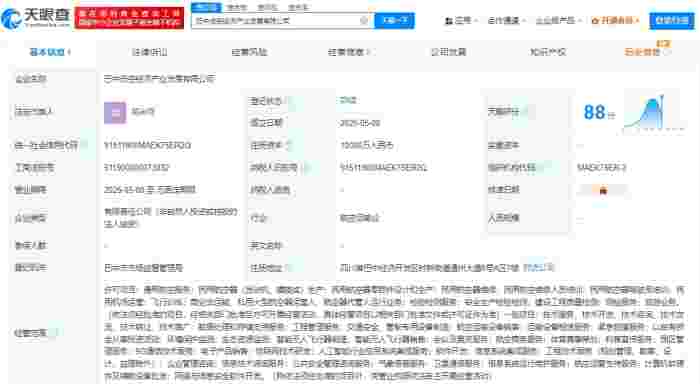
Task: Switch to the second search-type tab
Action: 237,7
